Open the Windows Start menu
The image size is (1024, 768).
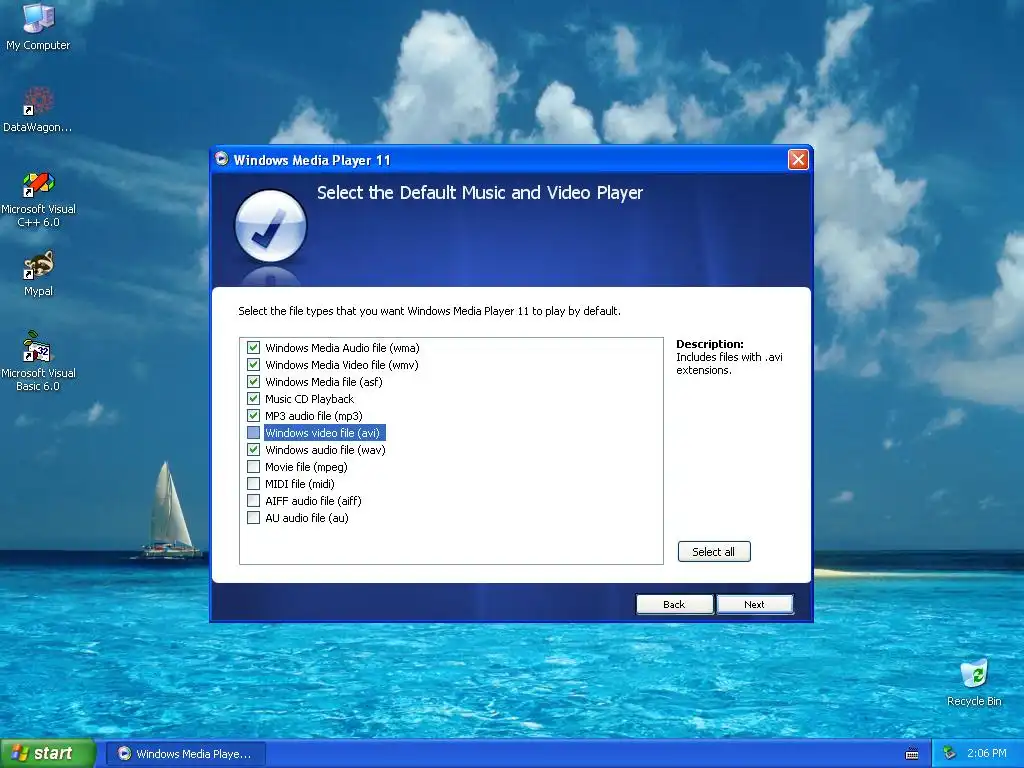(x=47, y=754)
